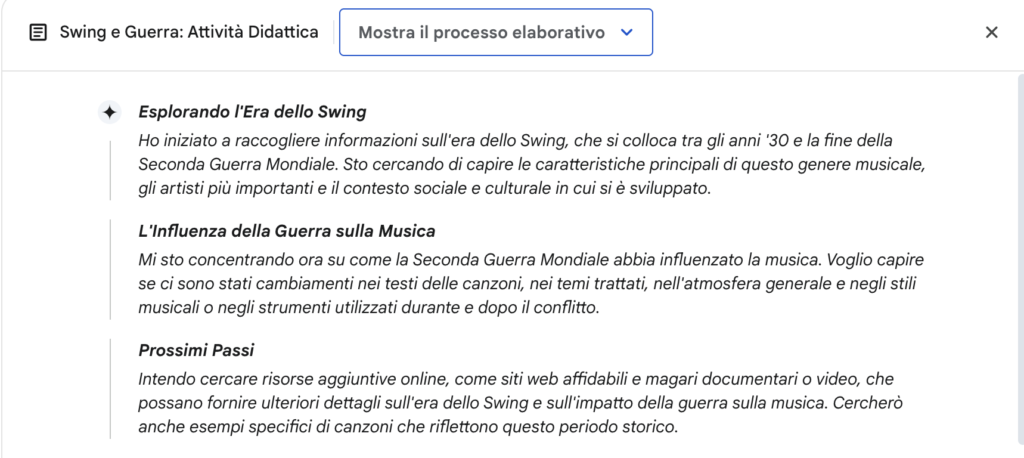Click the Gemini sparkle icon
This screenshot has width=1024, height=458.
coord(110,112)
